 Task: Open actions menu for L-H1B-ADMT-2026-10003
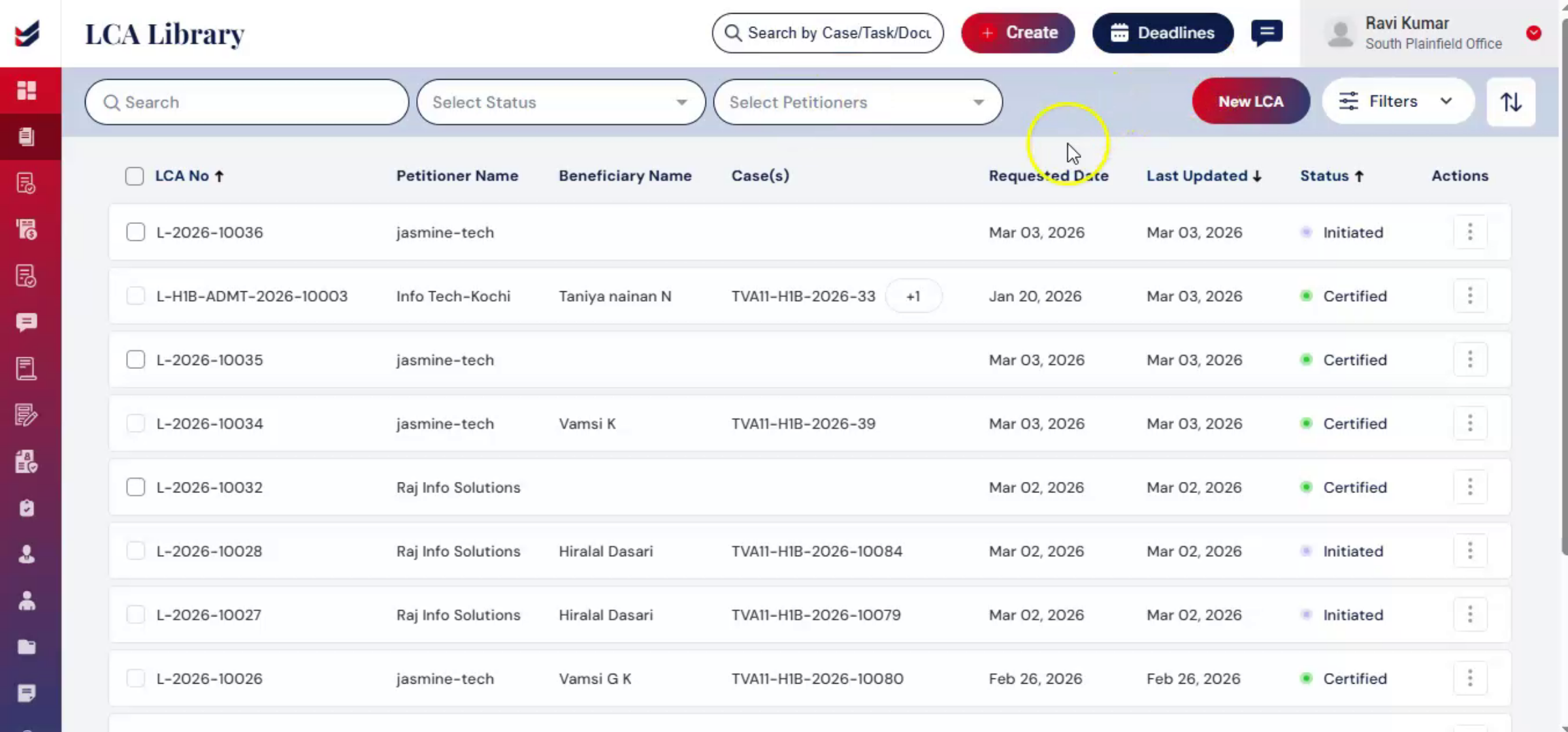pos(1470,296)
